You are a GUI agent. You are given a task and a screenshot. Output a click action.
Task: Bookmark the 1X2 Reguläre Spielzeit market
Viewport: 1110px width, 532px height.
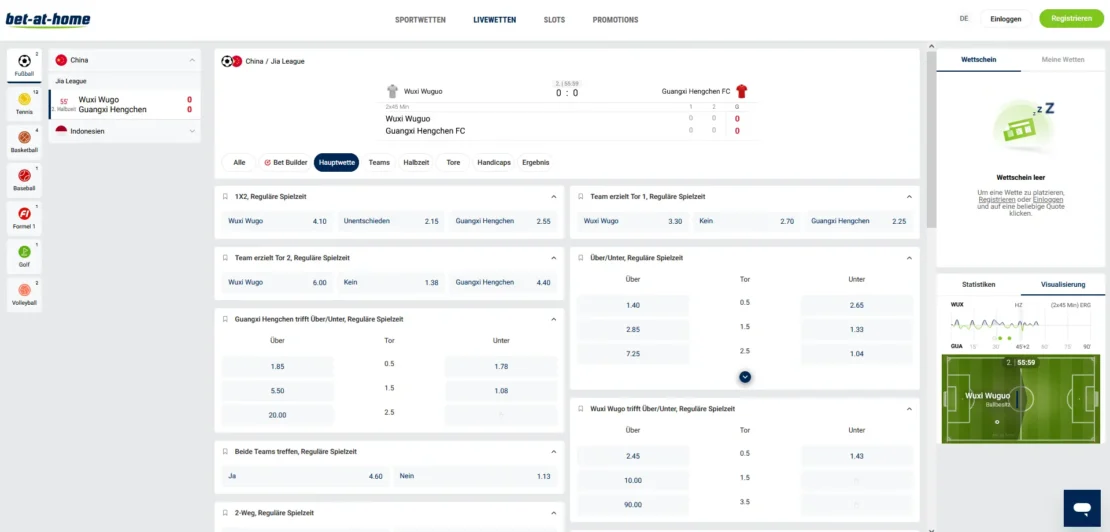225,197
